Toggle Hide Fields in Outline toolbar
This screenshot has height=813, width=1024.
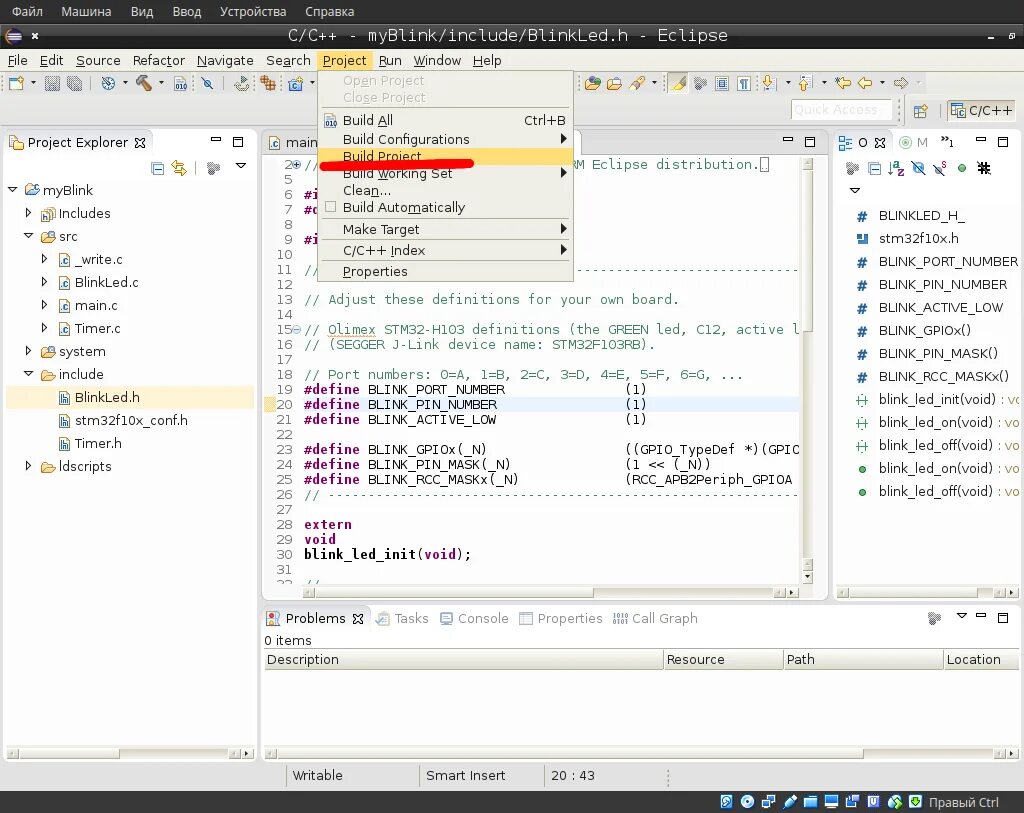tap(918, 168)
